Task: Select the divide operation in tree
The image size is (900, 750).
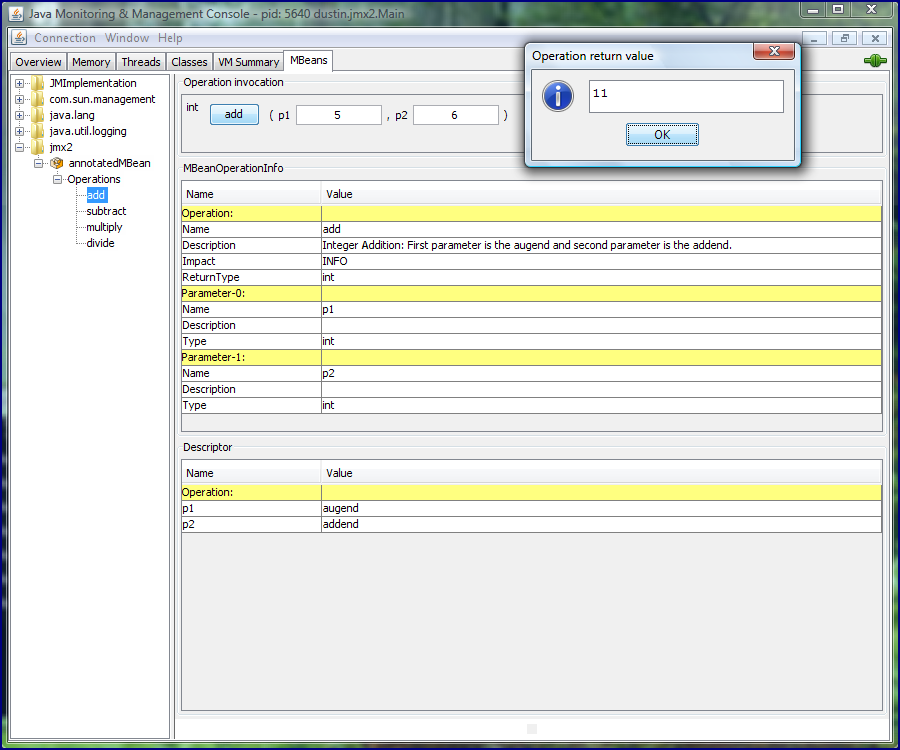Action: coord(100,243)
